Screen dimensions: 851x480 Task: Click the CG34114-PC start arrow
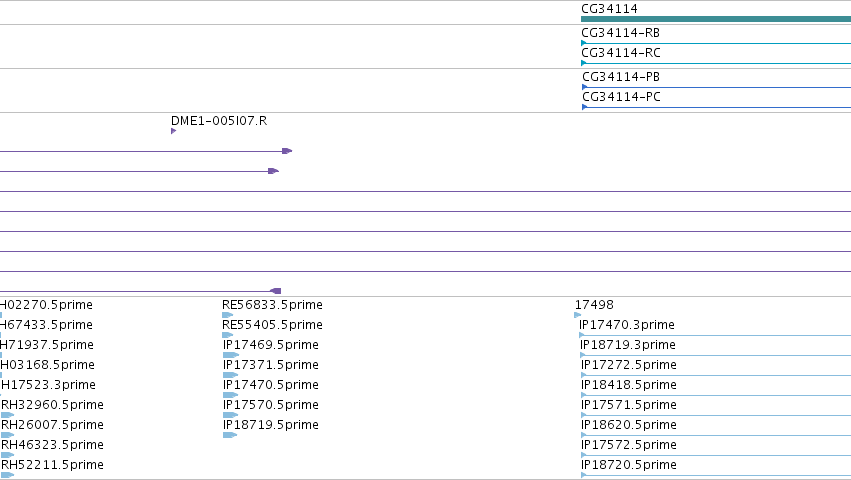point(585,107)
